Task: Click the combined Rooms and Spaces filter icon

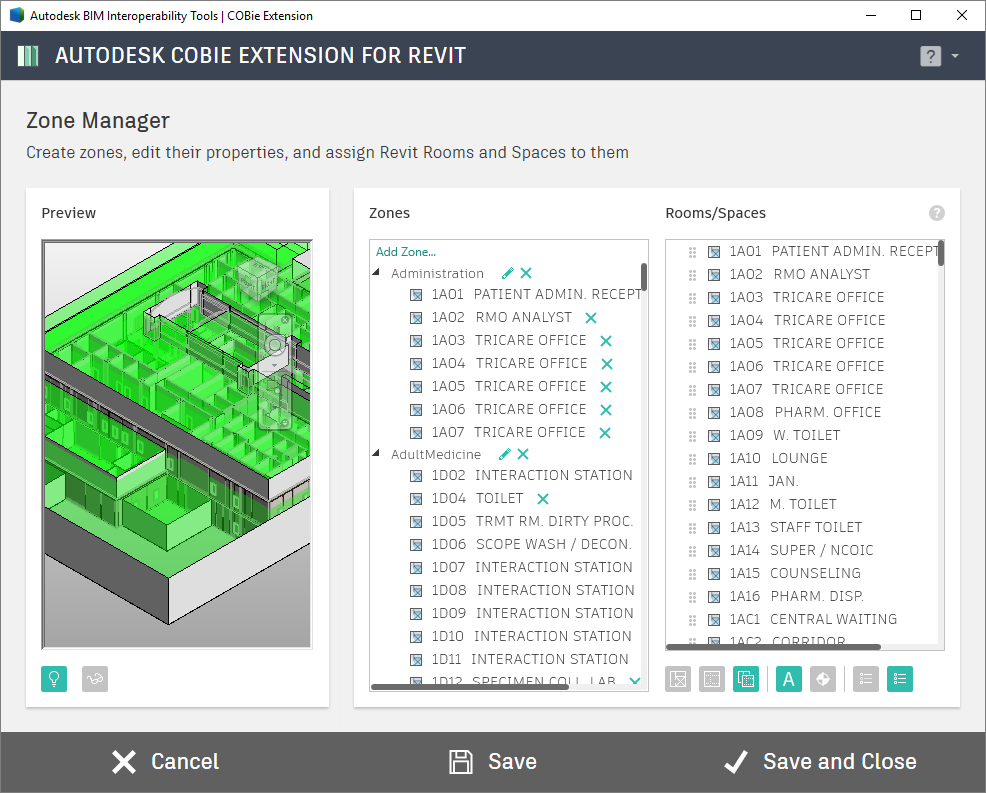Action: click(x=746, y=679)
